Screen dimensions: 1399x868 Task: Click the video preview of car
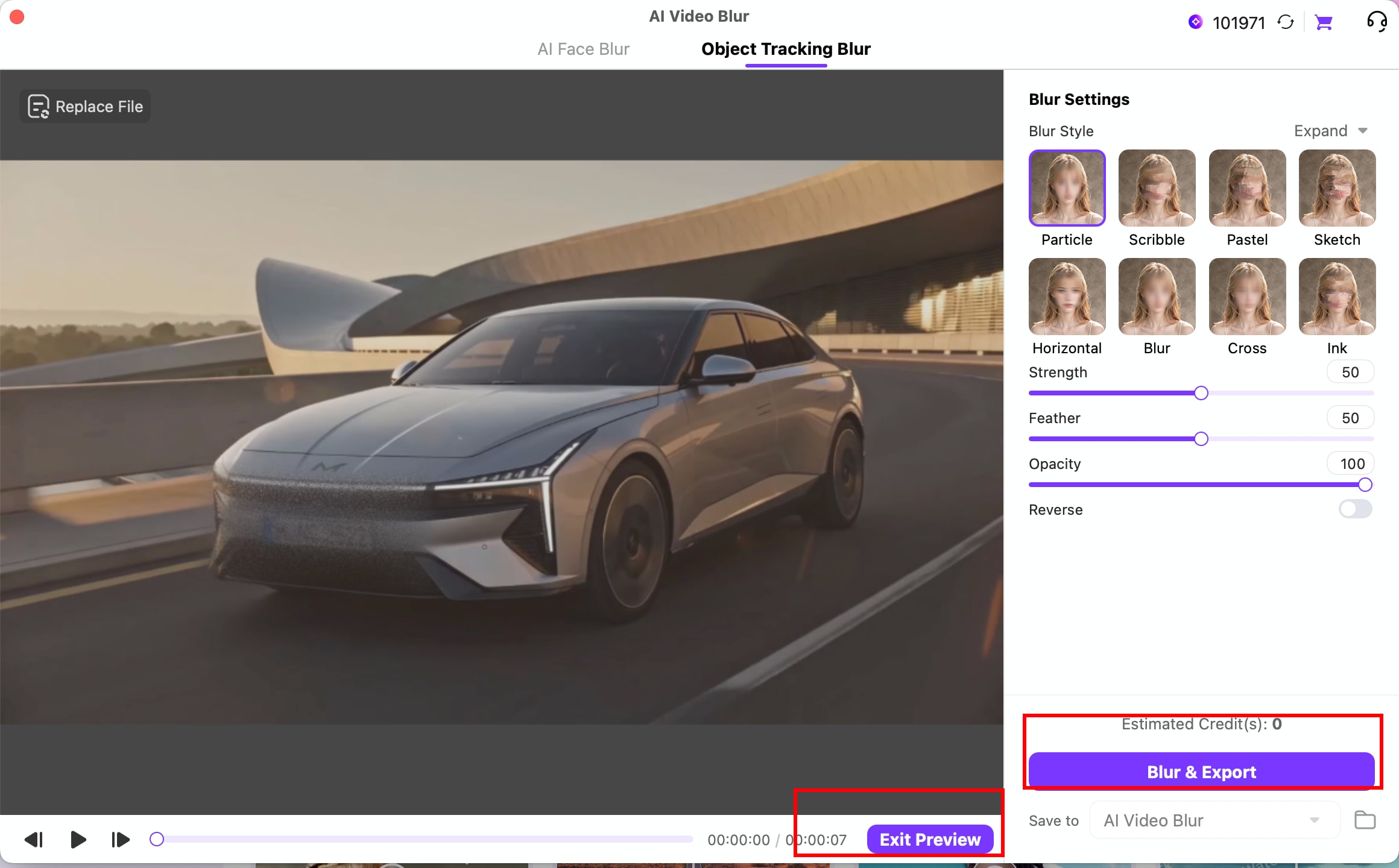[502, 442]
